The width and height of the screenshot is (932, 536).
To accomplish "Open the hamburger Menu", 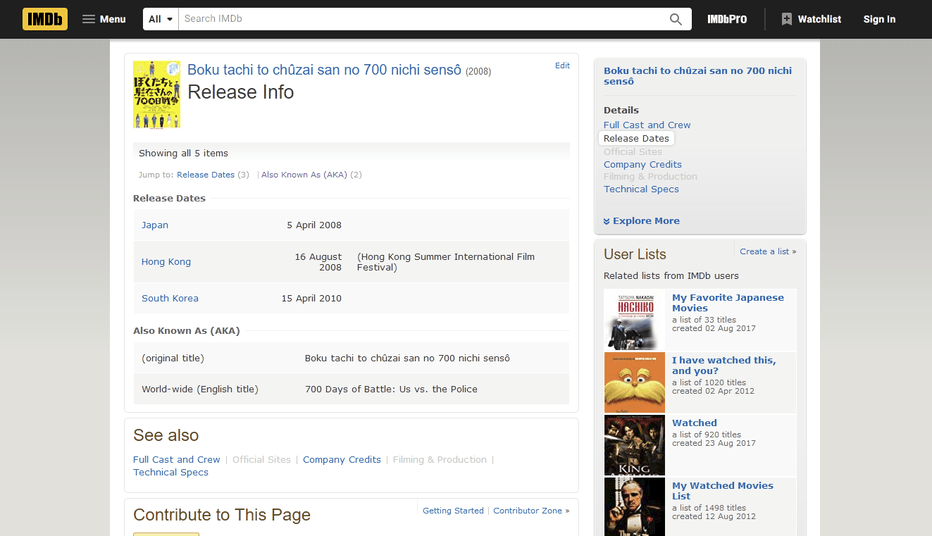I will click(104, 19).
